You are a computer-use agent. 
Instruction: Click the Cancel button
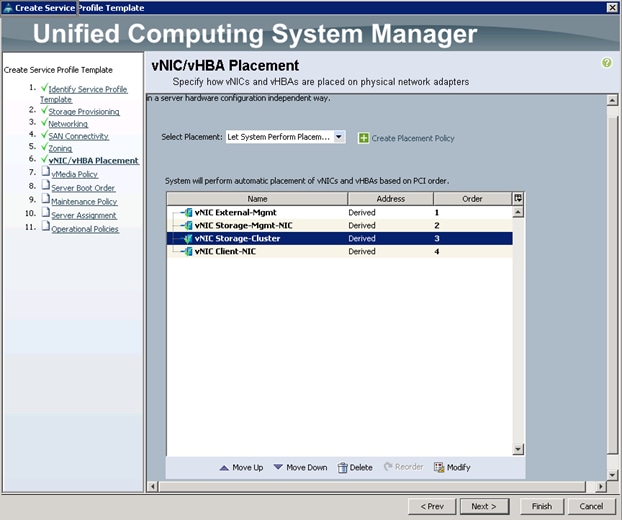click(591, 507)
